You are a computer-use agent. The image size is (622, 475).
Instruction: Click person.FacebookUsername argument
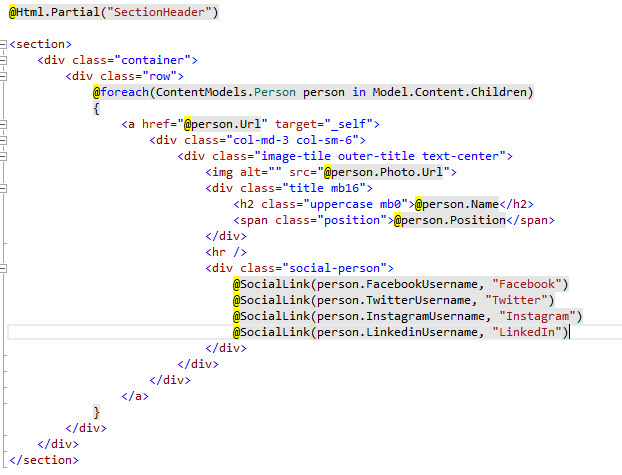[x=397, y=285]
